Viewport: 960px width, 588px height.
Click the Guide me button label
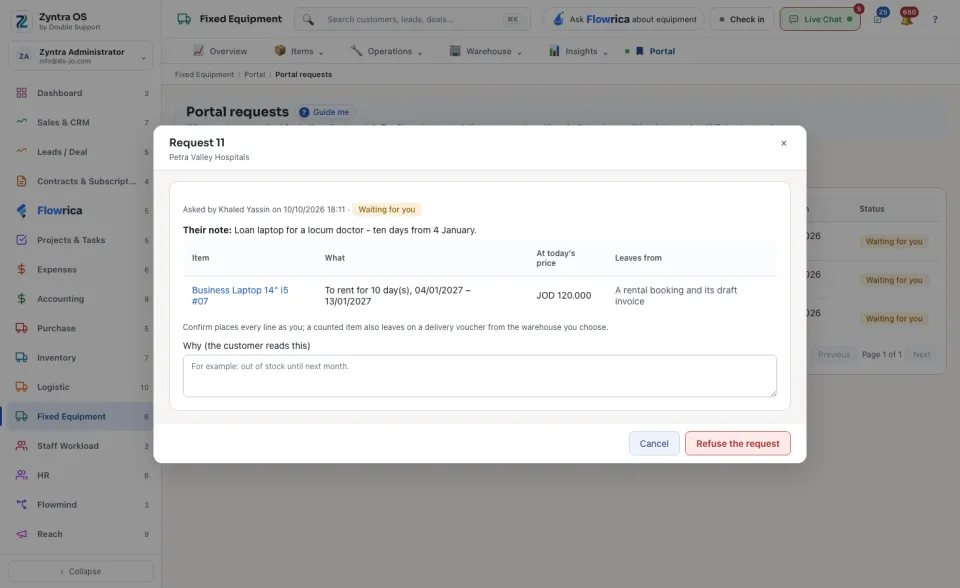[x=331, y=112]
